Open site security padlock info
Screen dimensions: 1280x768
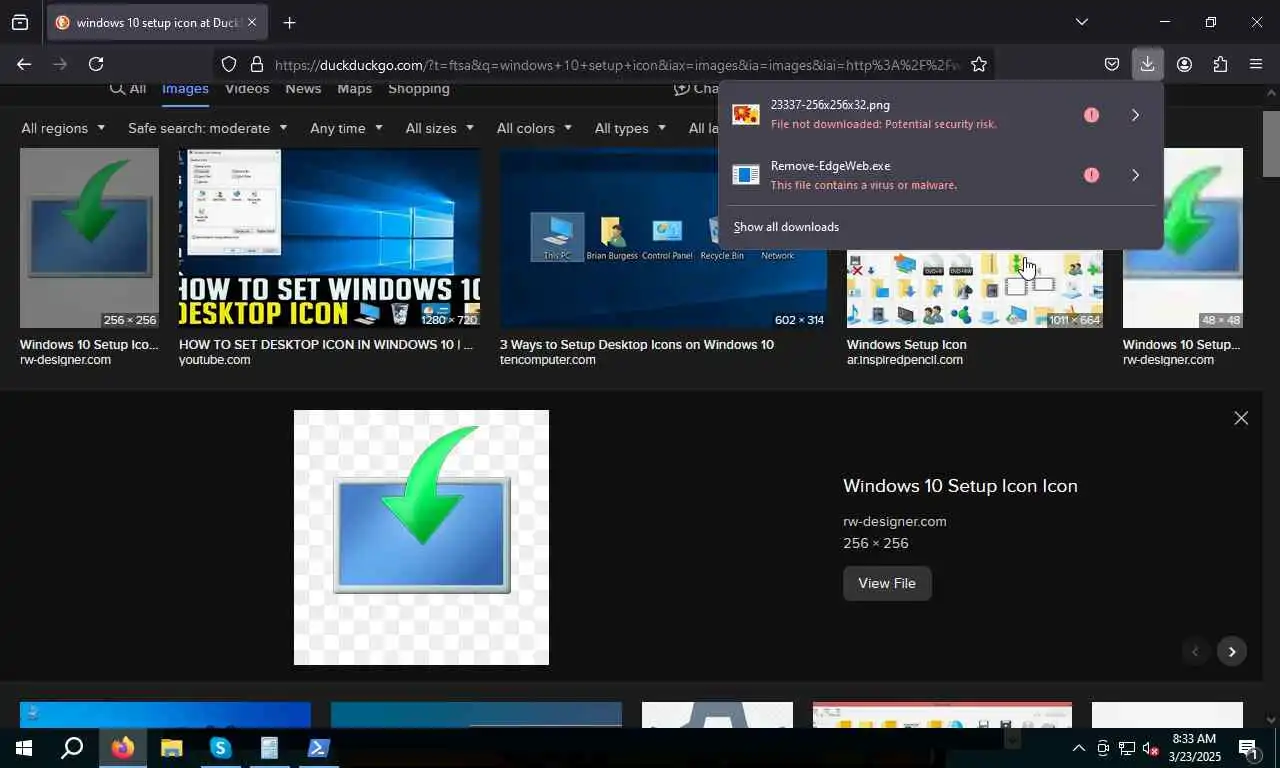tap(256, 64)
